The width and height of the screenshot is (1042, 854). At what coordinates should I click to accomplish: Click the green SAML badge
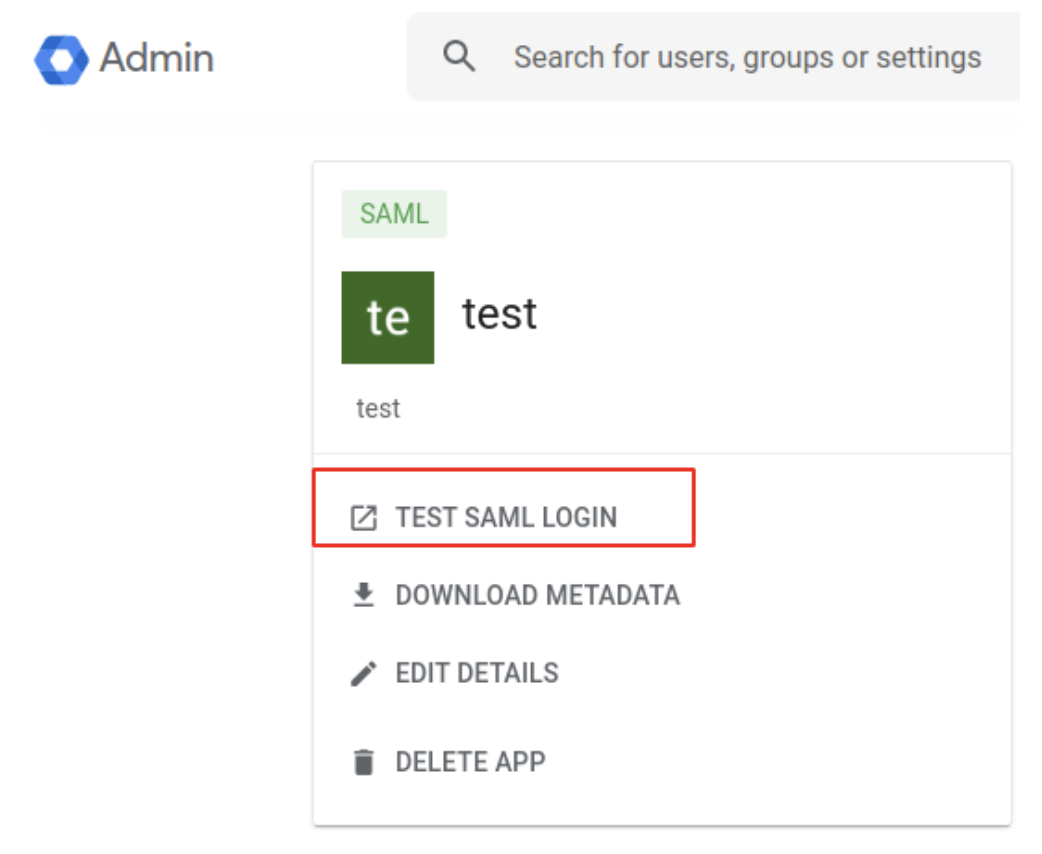pyautogui.click(x=394, y=214)
